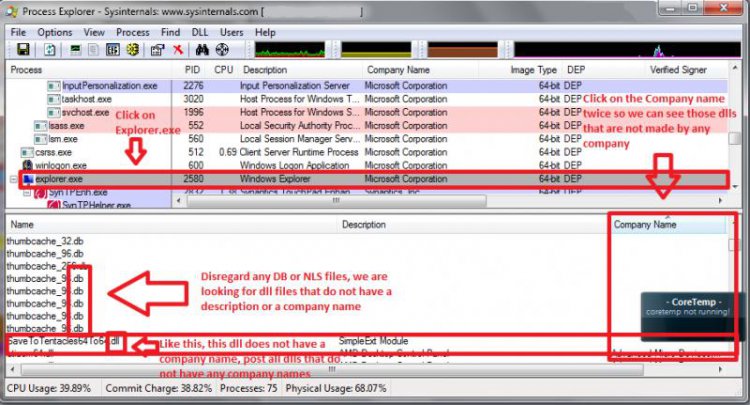
Task: Open the Help menu
Action: 265,32
